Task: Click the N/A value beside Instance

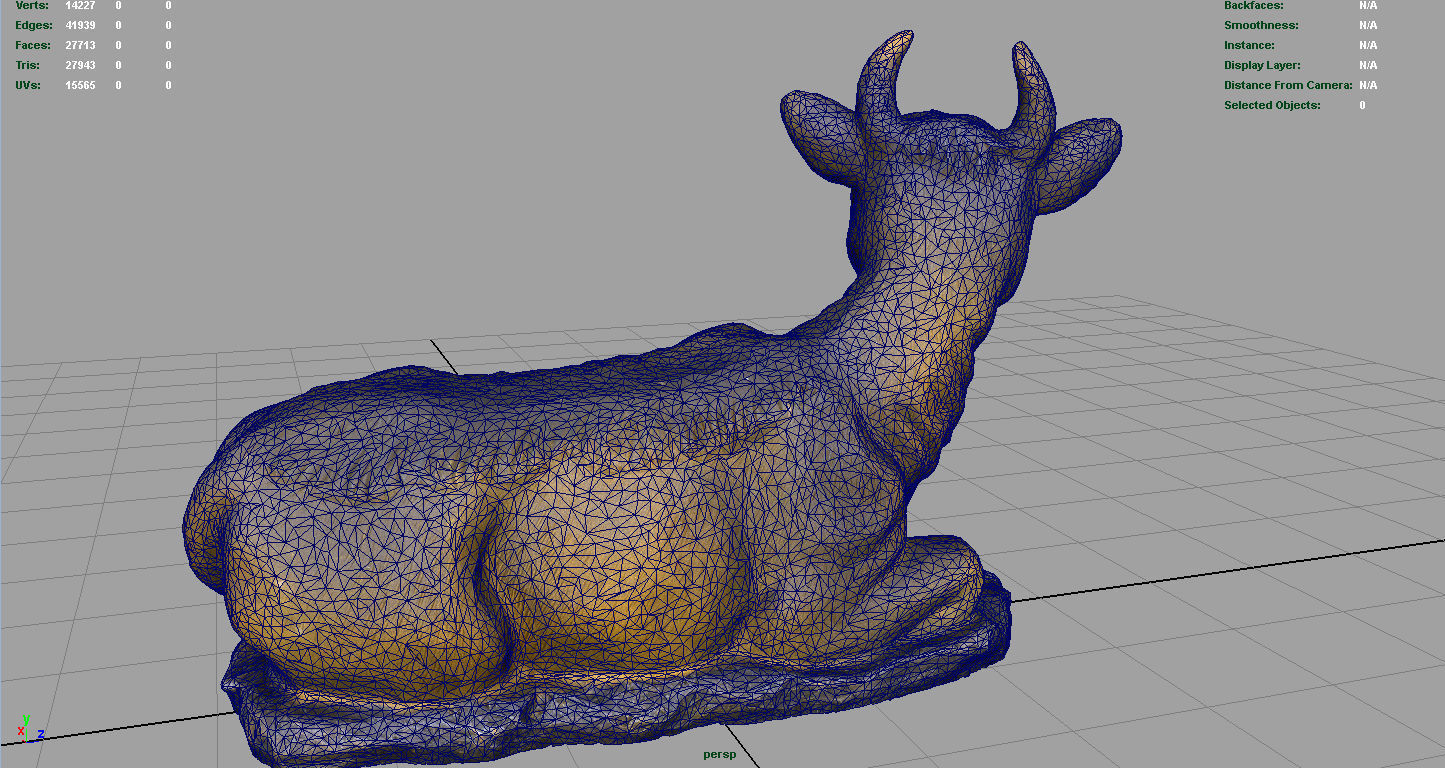Action: tap(1368, 45)
